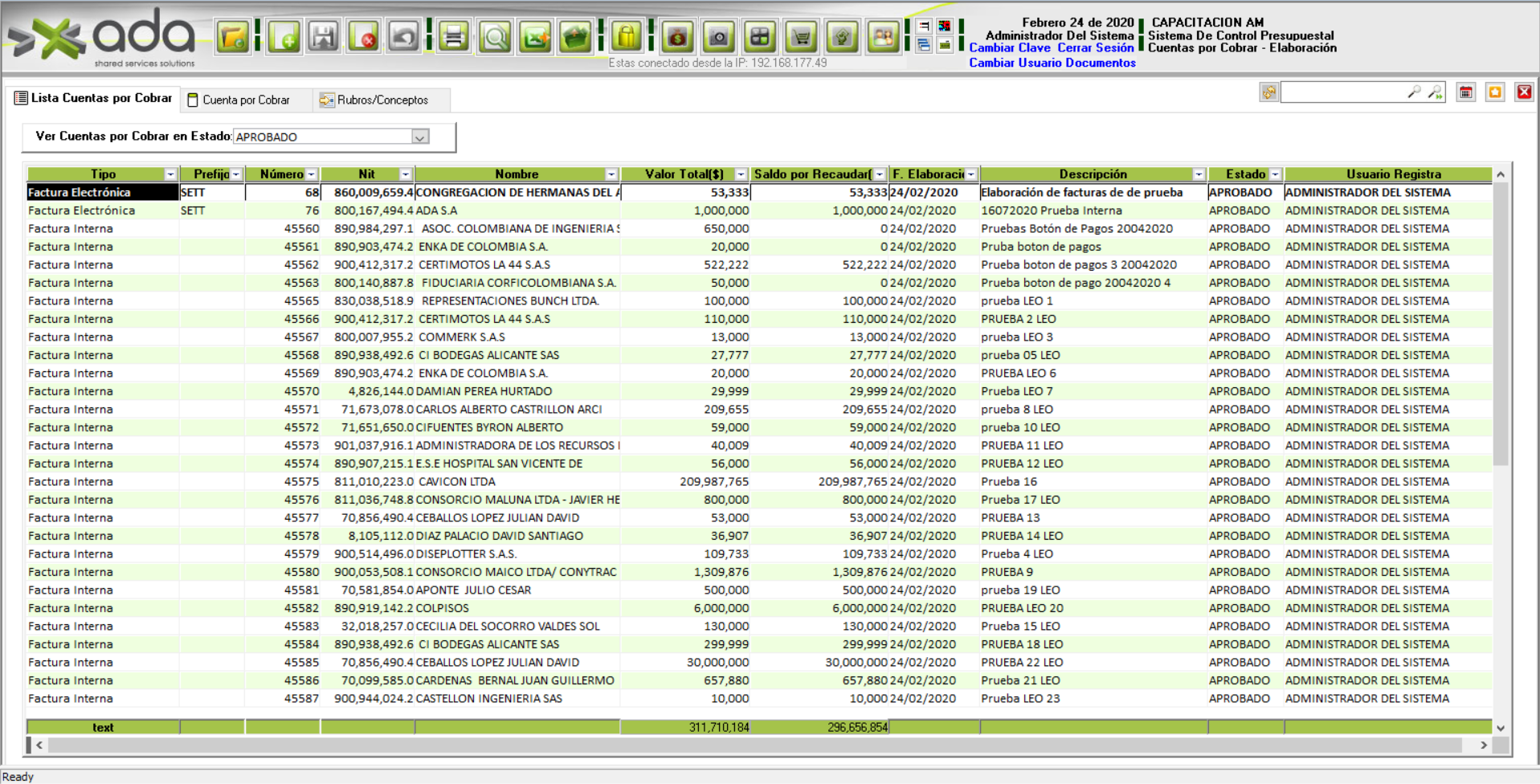The height and width of the screenshot is (784, 1540).
Task: Click the gold refresh arrows icon
Action: [x=1268, y=92]
